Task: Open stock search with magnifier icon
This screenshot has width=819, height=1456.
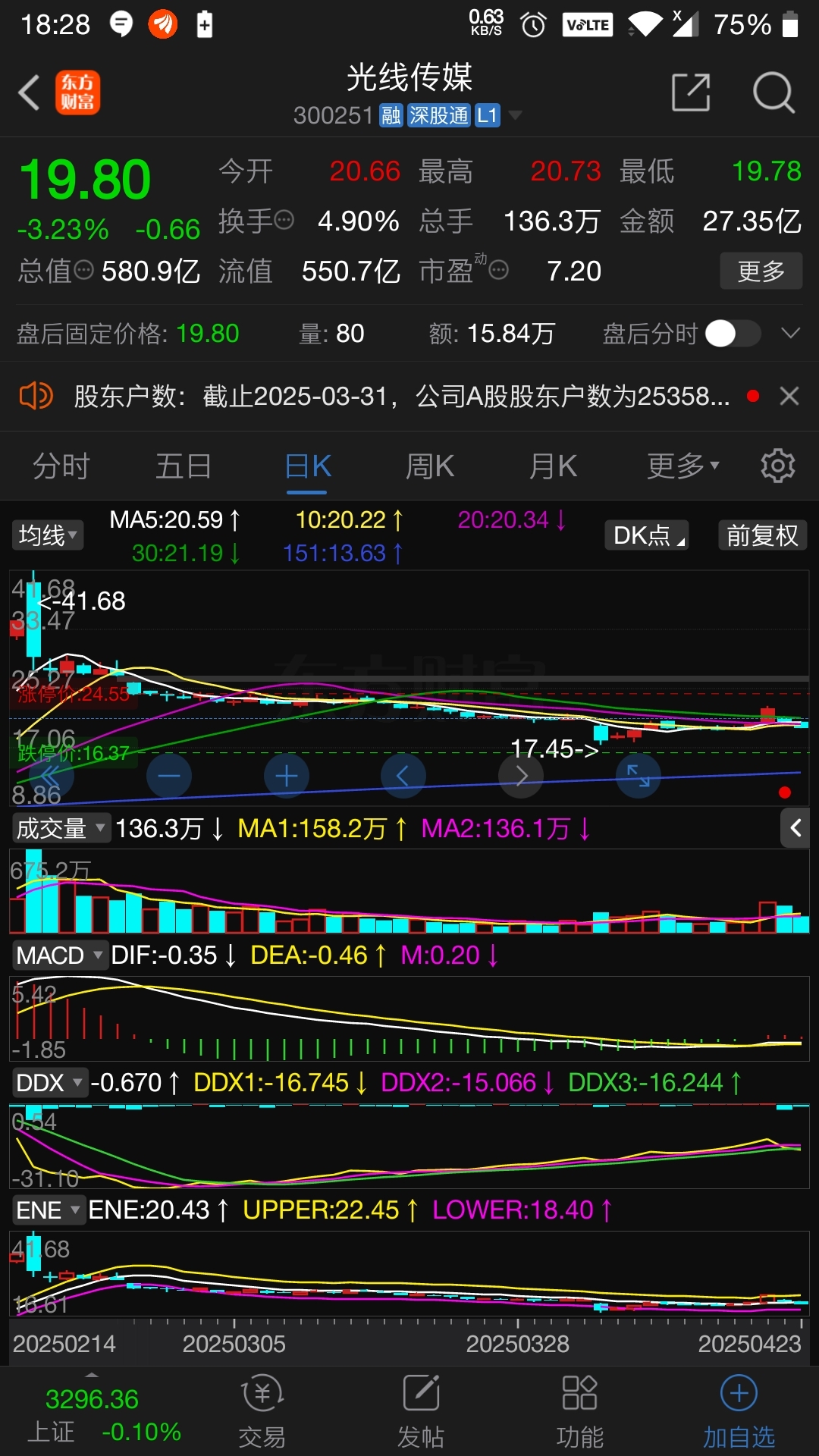Action: coord(773,93)
